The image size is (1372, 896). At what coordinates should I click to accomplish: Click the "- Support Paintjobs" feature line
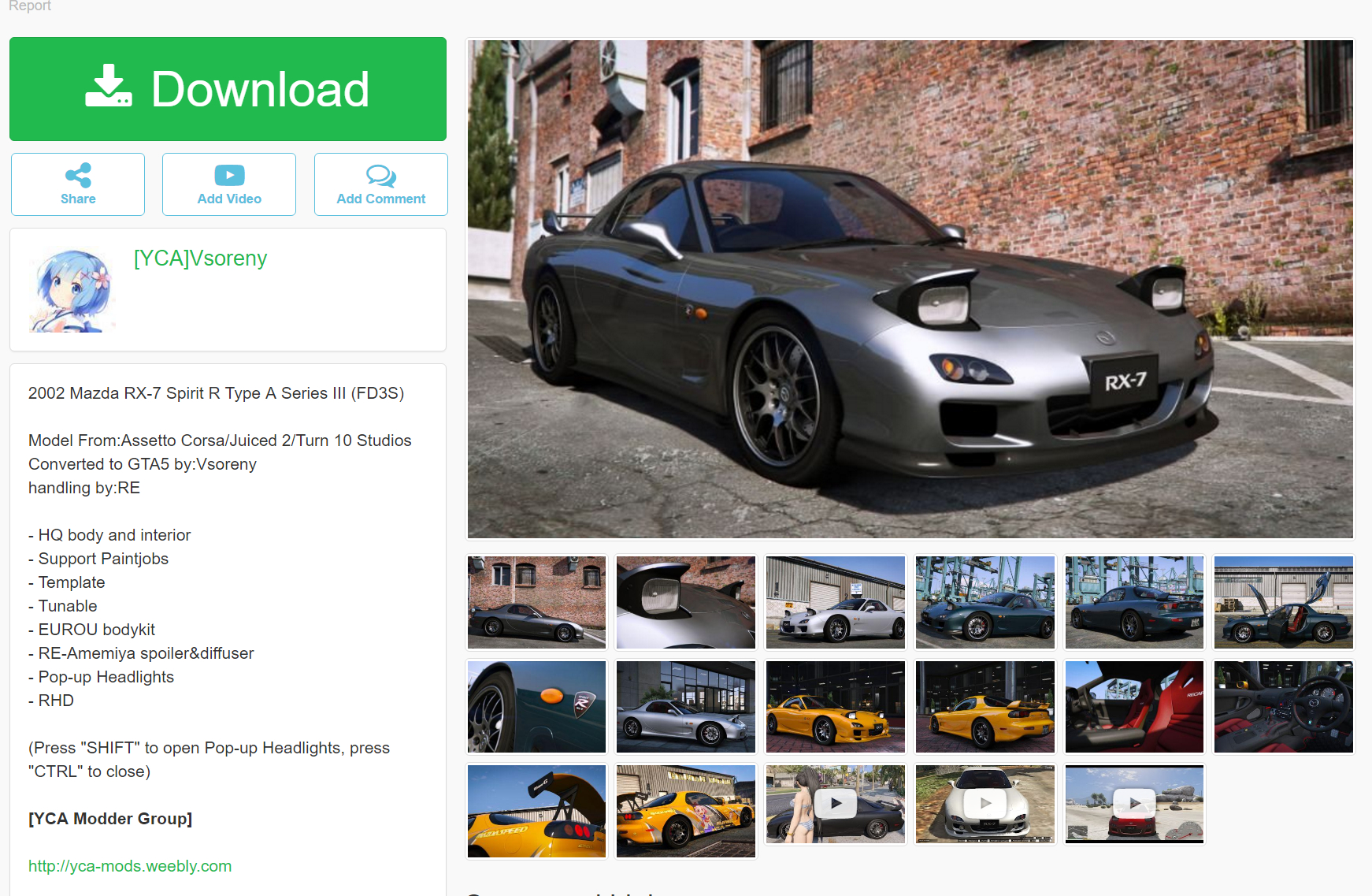tap(98, 559)
